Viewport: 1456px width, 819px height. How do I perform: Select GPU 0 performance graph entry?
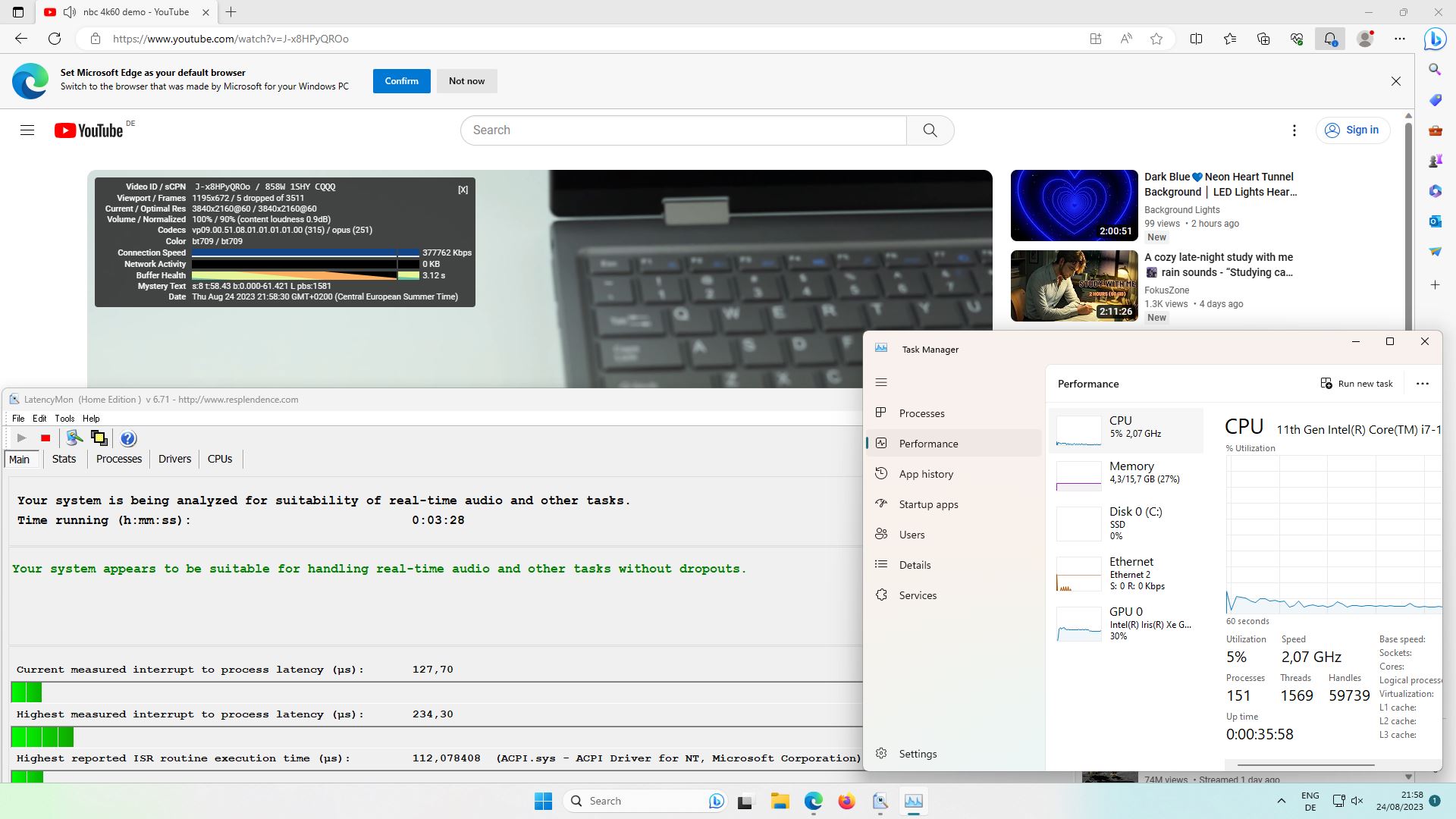click(1126, 623)
